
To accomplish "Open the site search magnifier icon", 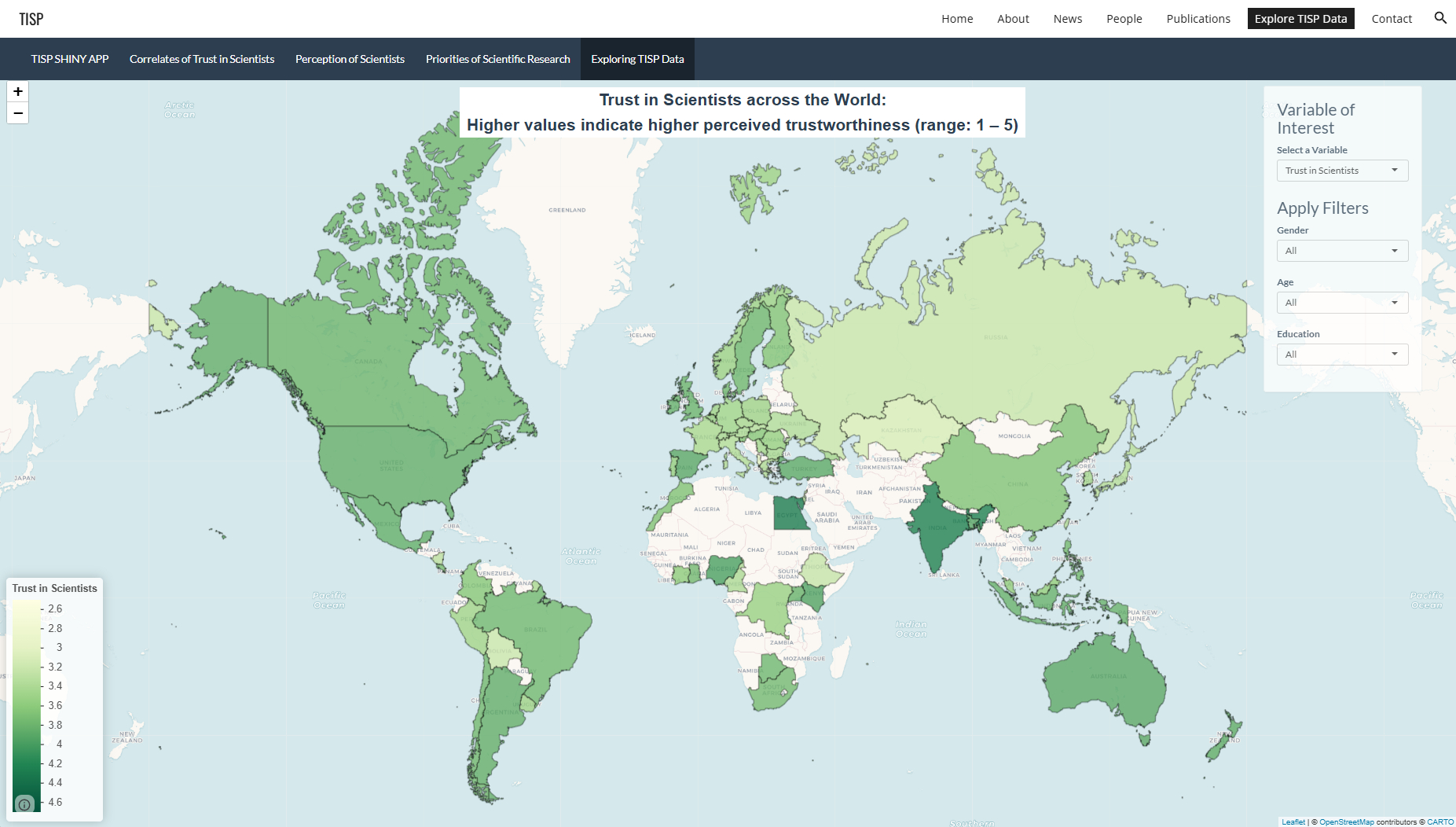I will point(1439,18).
